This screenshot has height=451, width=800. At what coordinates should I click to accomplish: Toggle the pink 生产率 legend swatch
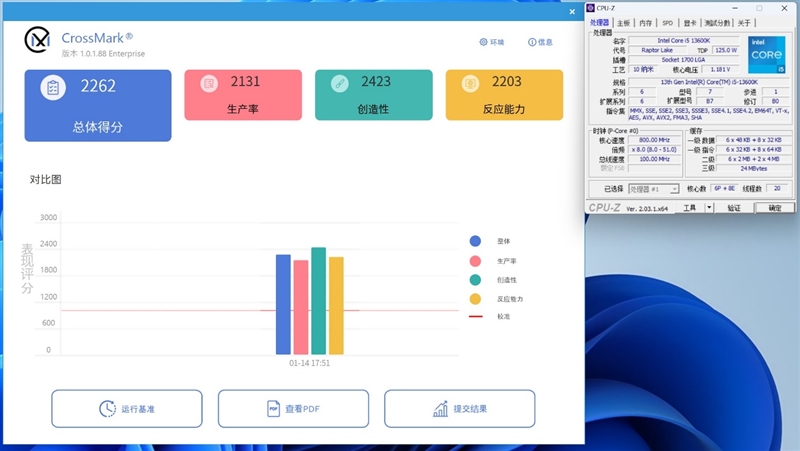tap(475, 261)
